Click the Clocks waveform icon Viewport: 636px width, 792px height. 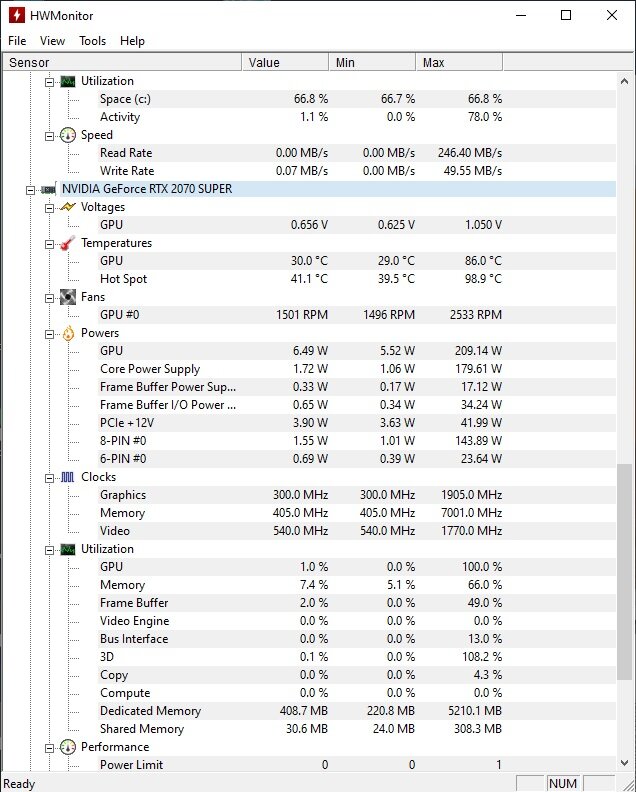tap(68, 477)
